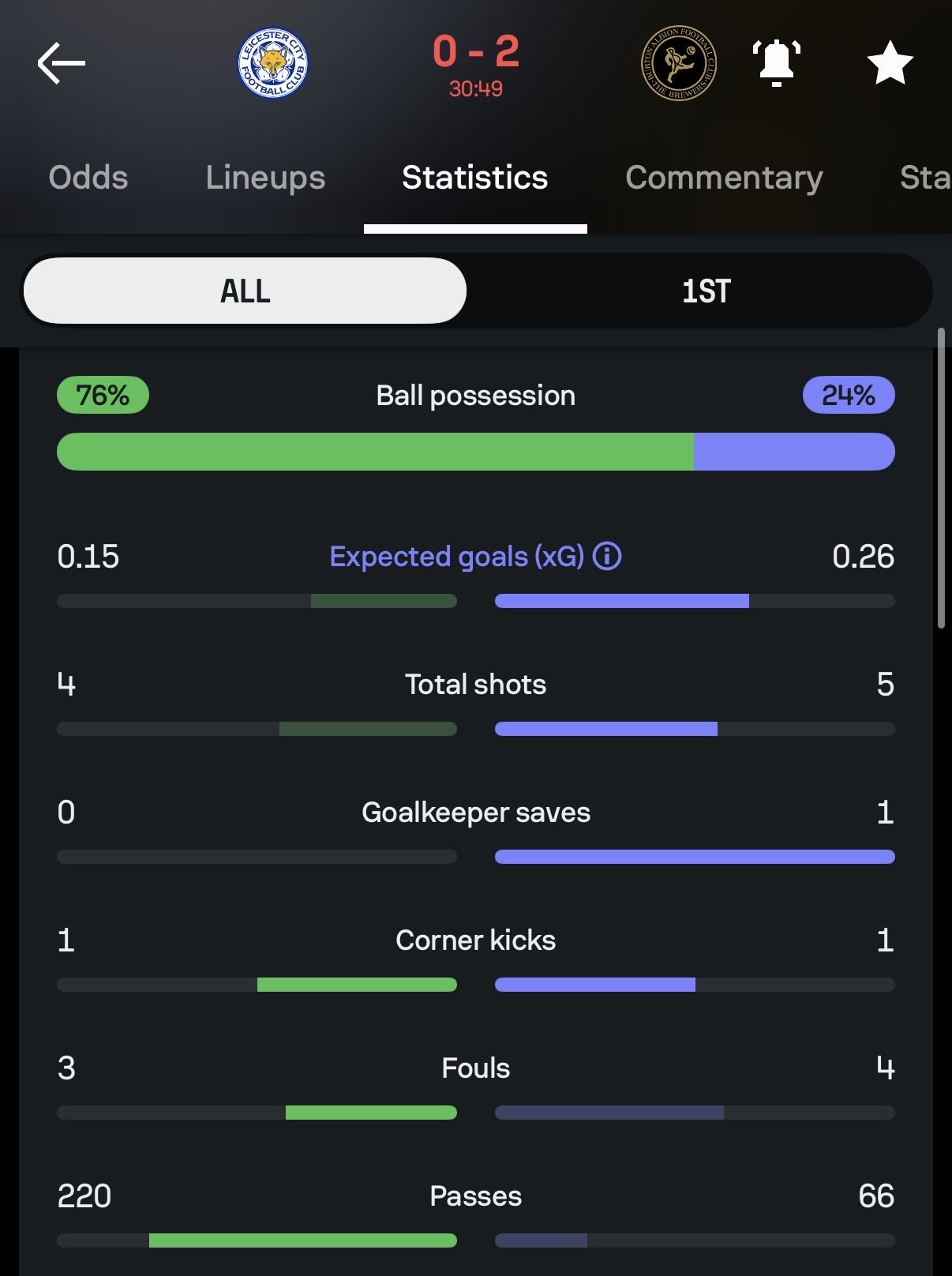Open the partially visible Standings tab

click(x=925, y=178)
